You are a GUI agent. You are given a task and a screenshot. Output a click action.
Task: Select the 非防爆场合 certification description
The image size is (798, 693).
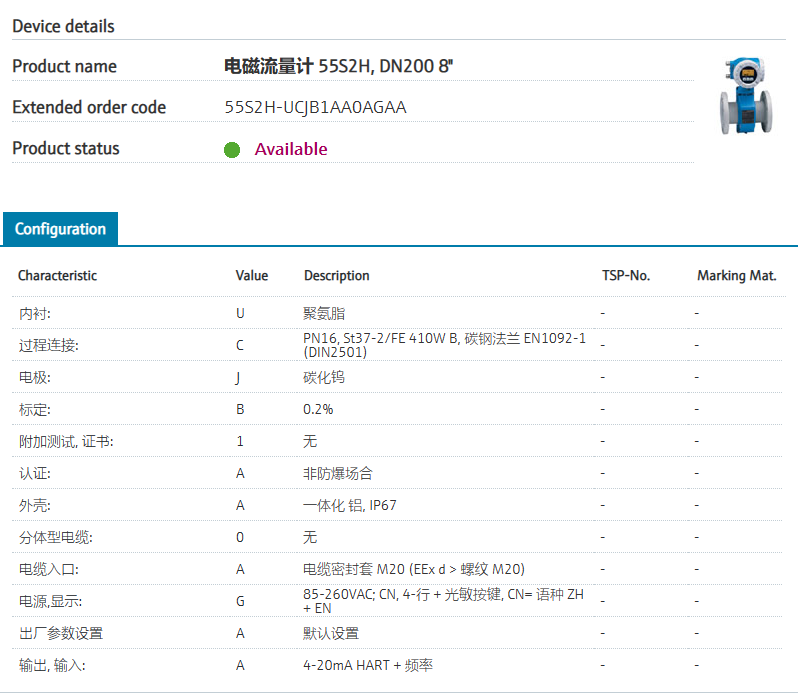[x=337, y=473]
